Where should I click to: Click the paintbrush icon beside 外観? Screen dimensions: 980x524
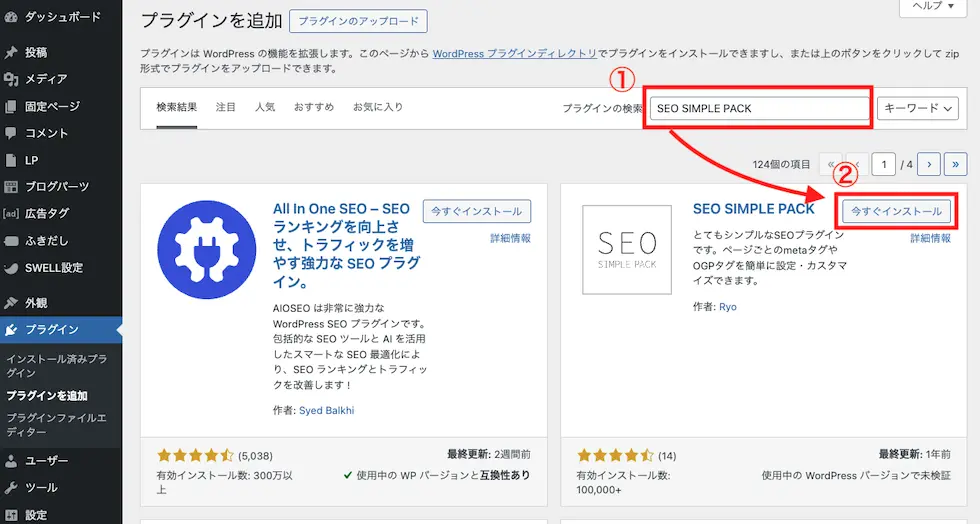[10, 303]
